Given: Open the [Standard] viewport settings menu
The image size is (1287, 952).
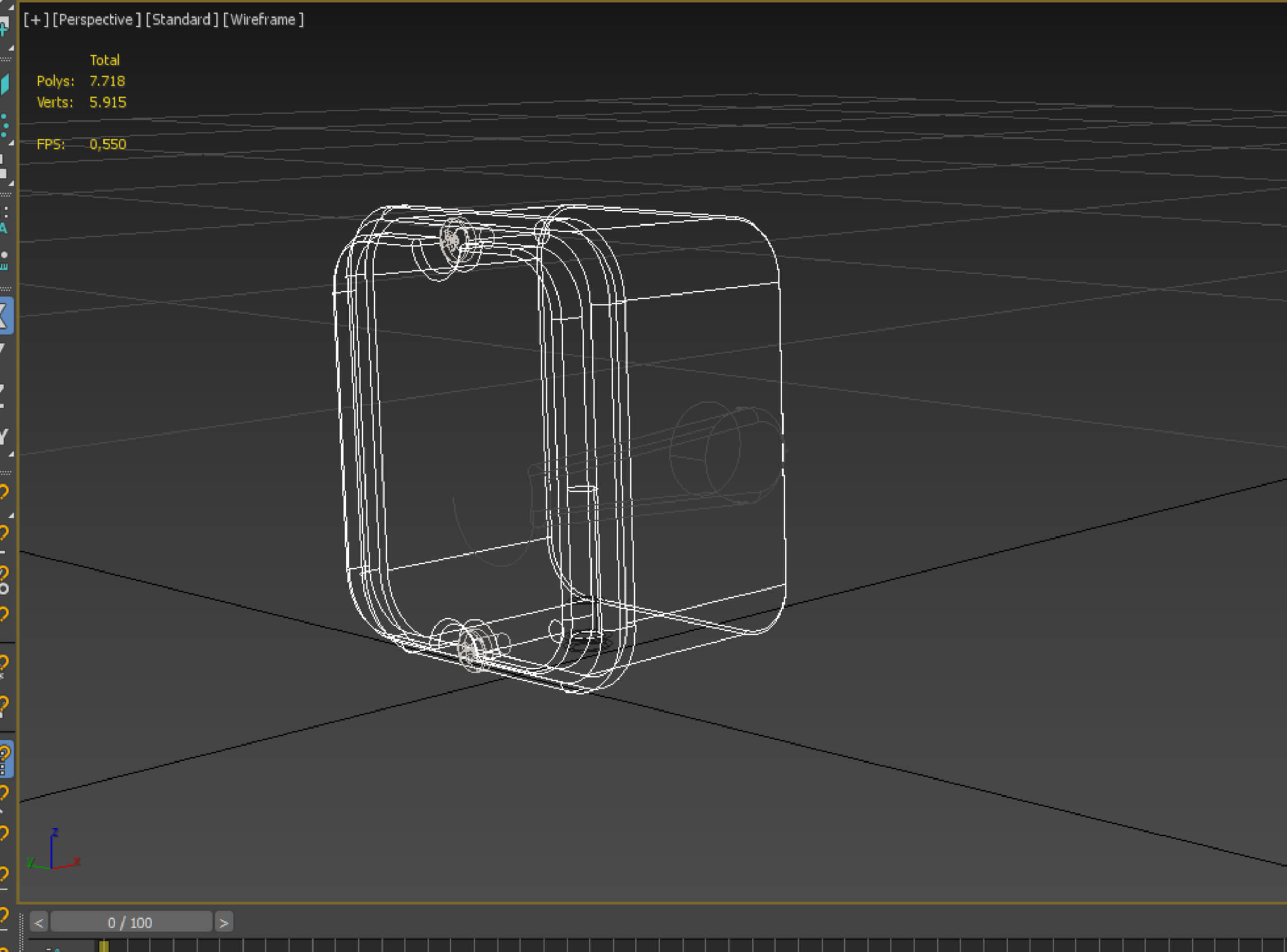Looking at the screenshot, I should point(182,20).
